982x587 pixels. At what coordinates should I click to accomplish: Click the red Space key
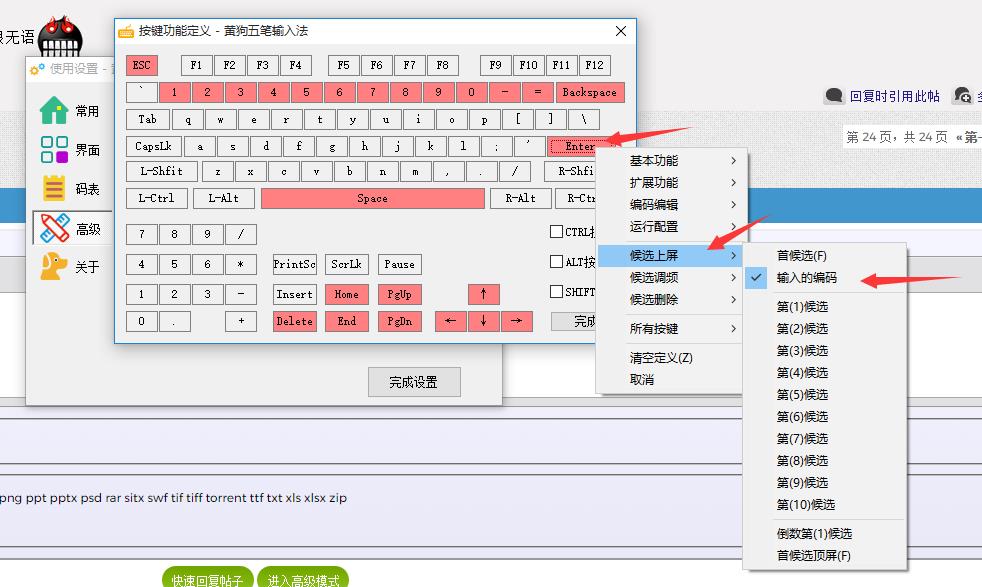pyautogui.click(x=372, y=198)
